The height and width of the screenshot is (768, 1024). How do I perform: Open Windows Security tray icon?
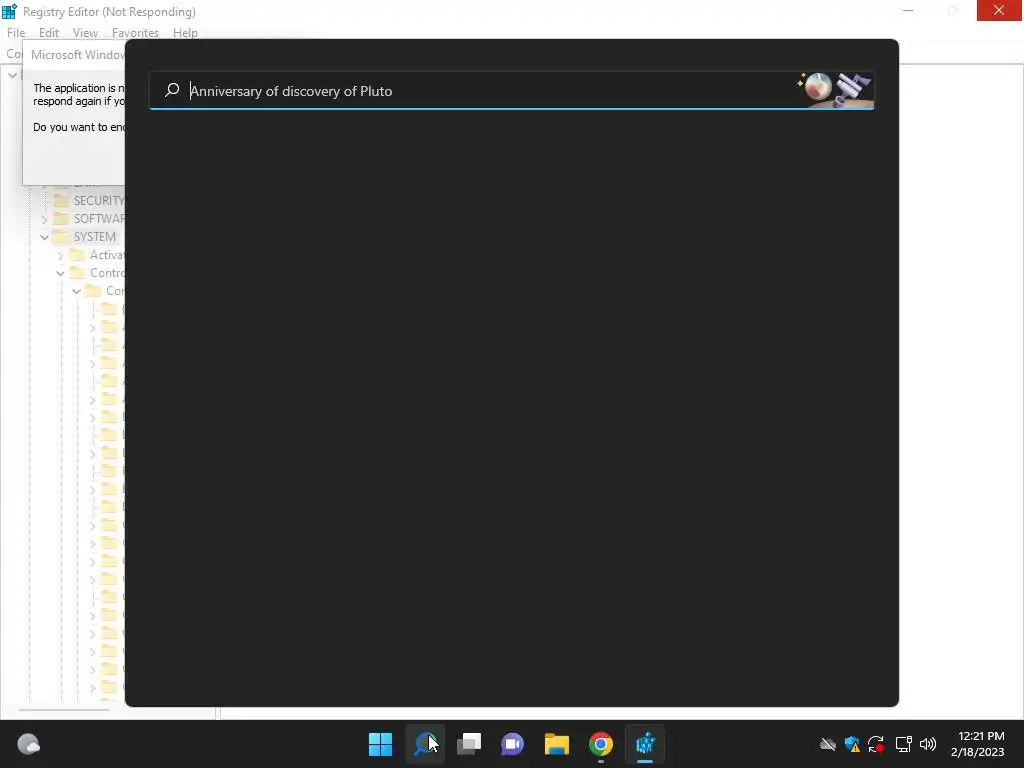click(x=852, y=744)
